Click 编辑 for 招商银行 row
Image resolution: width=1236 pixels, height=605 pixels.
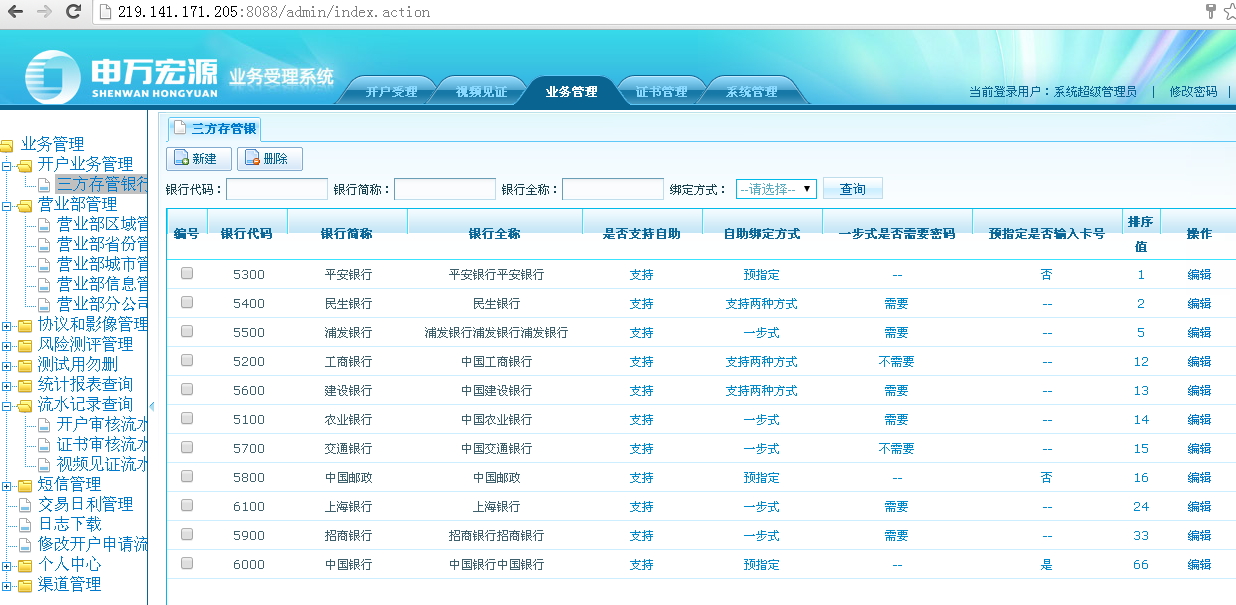1199,535
